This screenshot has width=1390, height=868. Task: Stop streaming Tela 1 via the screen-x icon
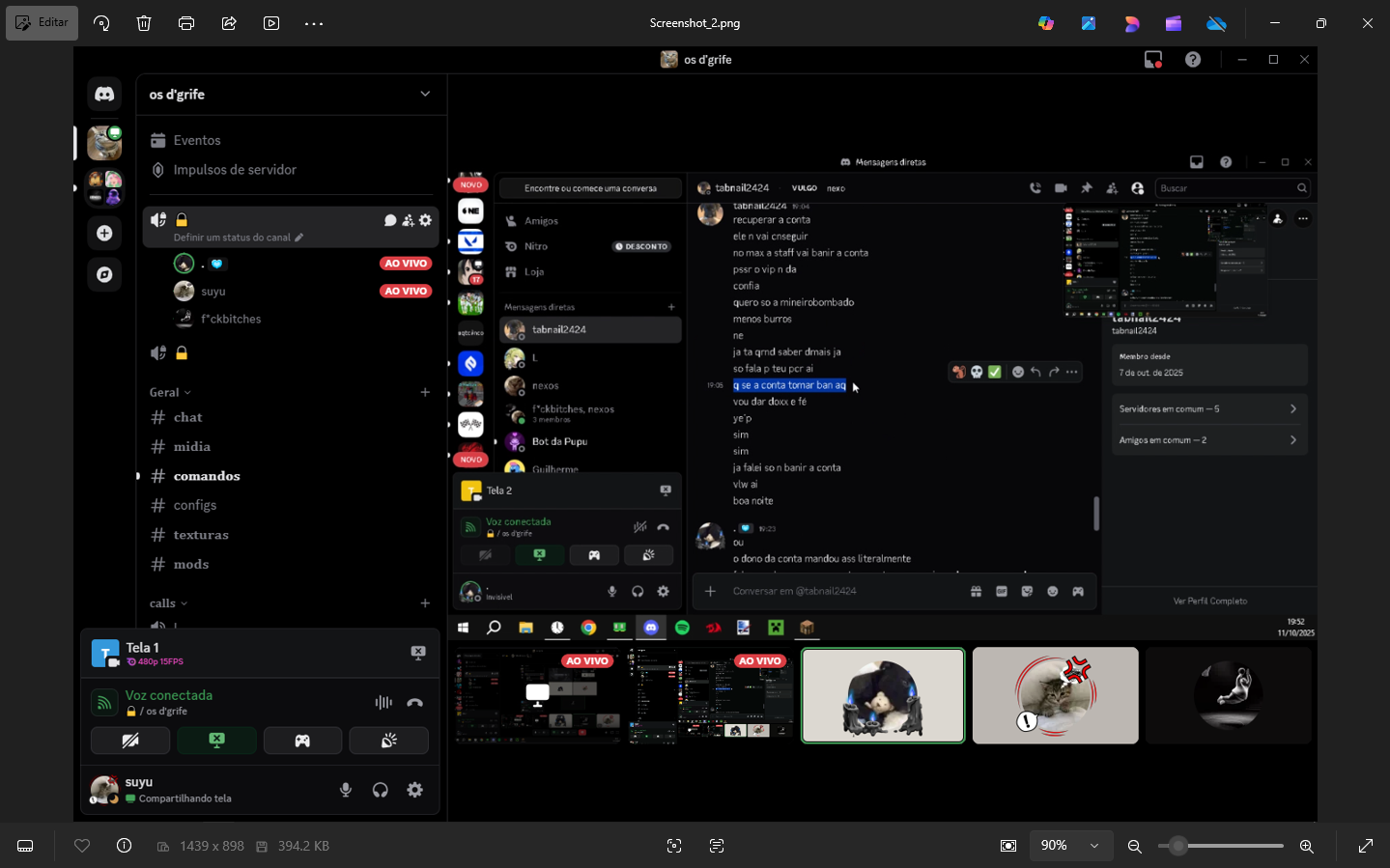pos(418,653)
